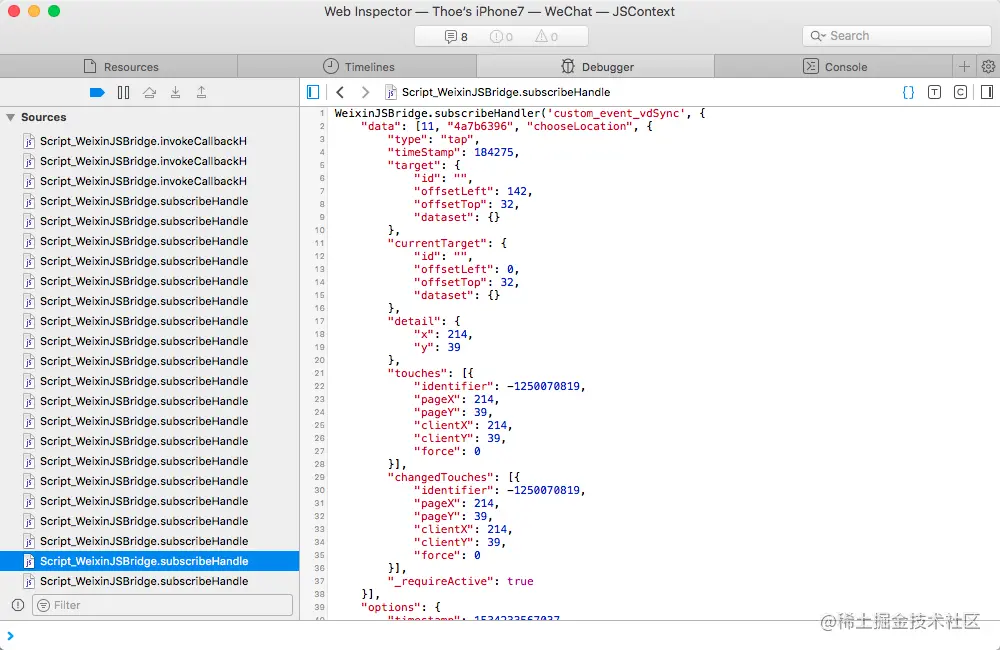Click the step out icon

[x=201, y=92]
